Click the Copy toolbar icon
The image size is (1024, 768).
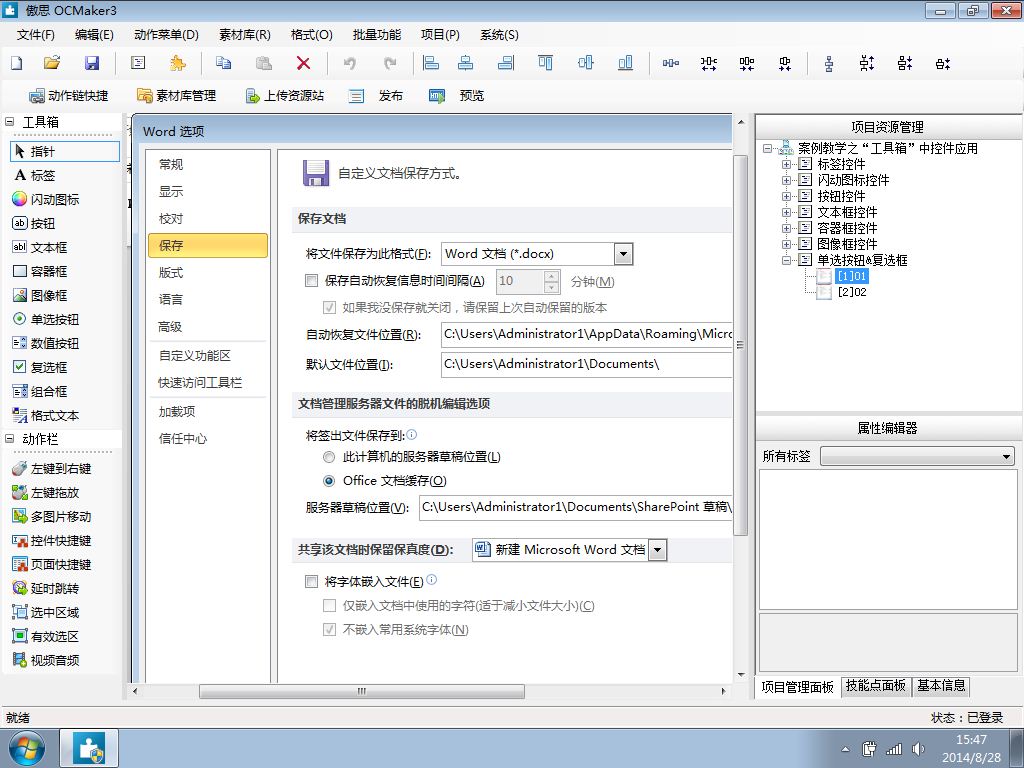[223, 63]
